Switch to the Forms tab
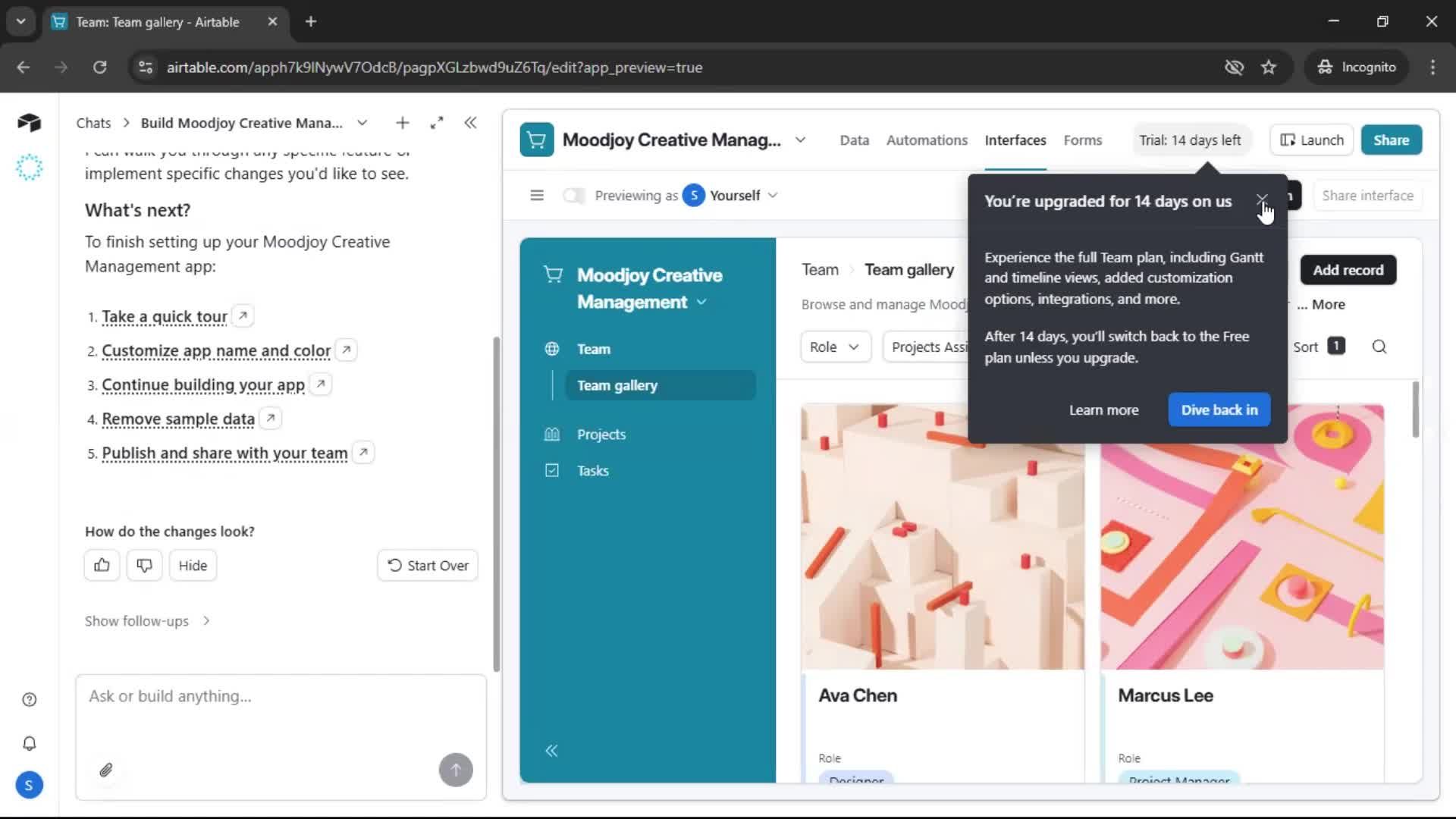 pos(1082,140)
